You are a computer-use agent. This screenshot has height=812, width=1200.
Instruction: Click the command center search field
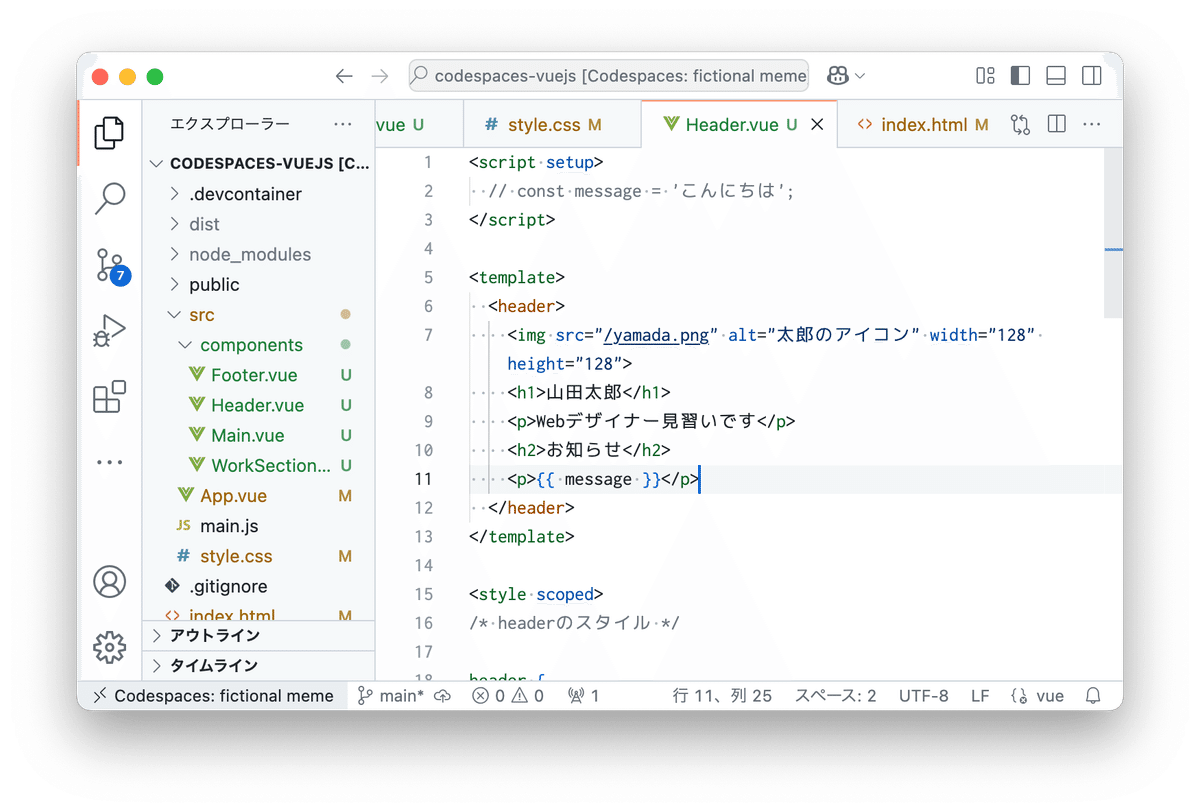pyautogui.click(x=608, y=76)
